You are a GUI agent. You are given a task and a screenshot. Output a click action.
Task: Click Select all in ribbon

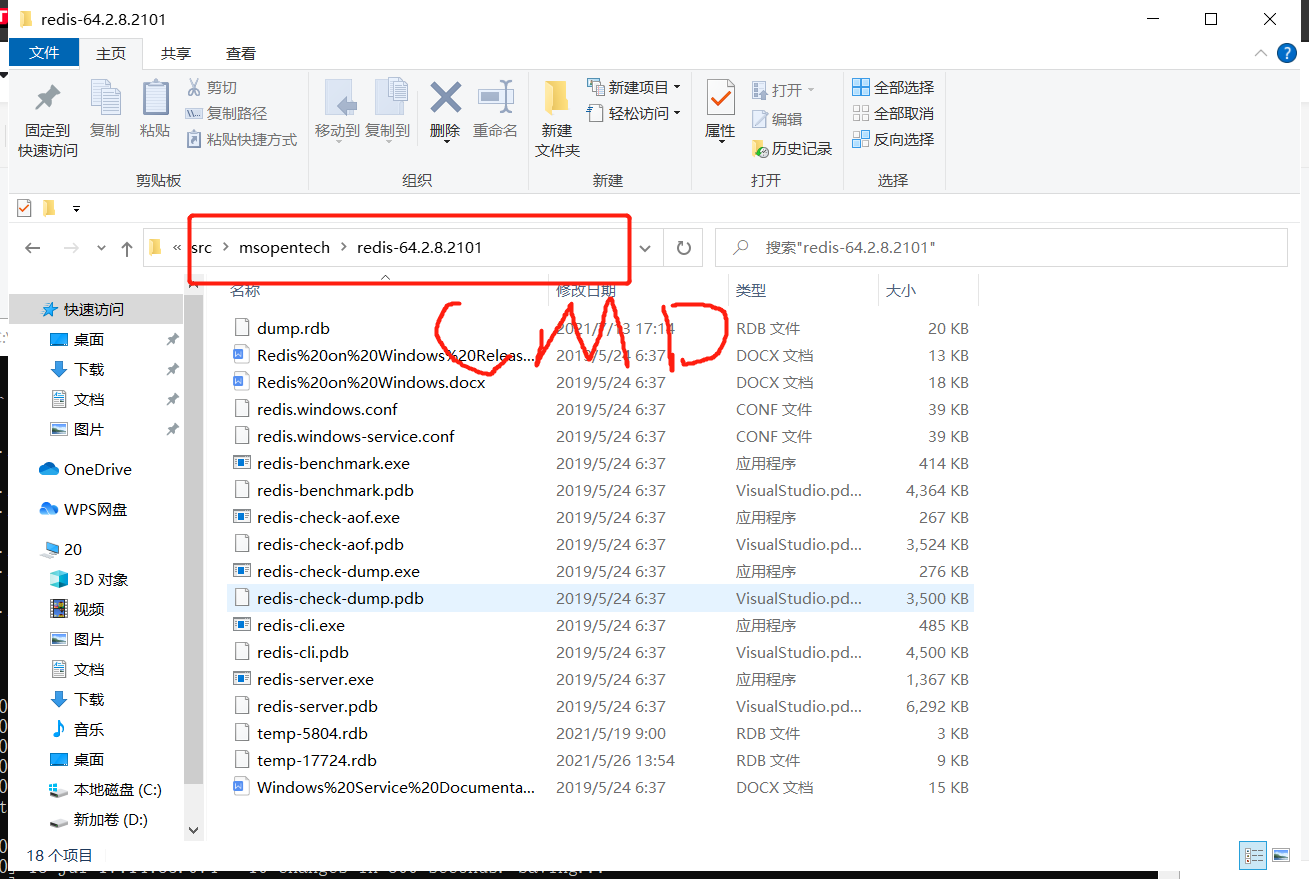pyautogui.click(x=893, y=87)
